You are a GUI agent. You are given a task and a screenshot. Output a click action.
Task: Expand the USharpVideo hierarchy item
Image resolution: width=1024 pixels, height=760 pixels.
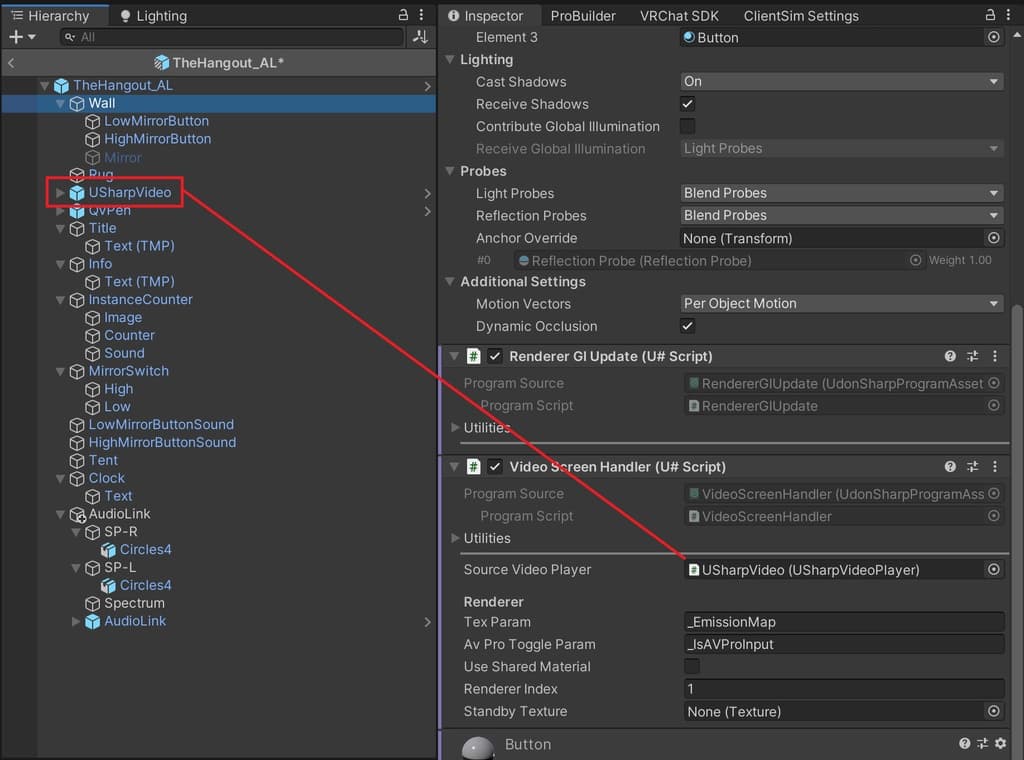point(60,193)
